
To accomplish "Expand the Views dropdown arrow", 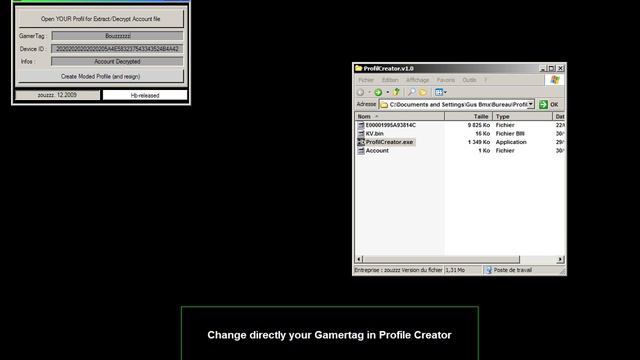I will point(445,92).
